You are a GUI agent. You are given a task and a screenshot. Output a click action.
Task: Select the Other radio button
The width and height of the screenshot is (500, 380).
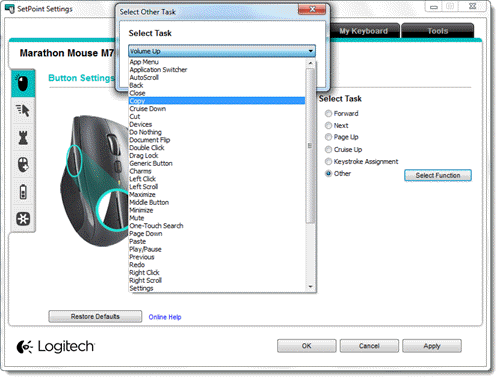(x=328, y=173)
